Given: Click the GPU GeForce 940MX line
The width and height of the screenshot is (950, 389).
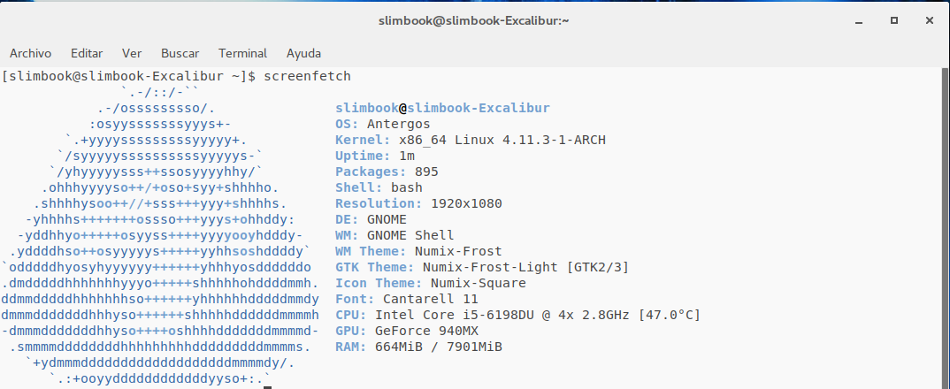Looking at the screenshot, I should tap(407, 331).
